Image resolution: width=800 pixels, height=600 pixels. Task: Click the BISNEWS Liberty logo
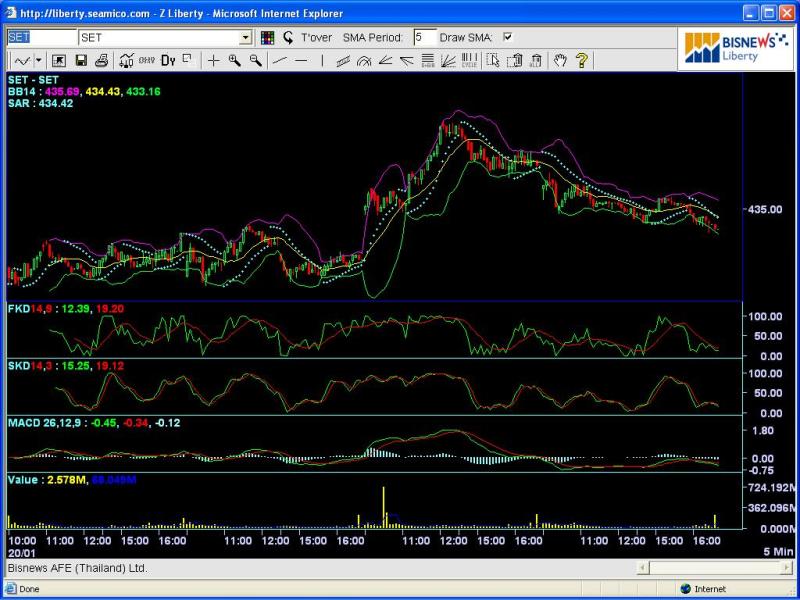(x=736, y=47)
